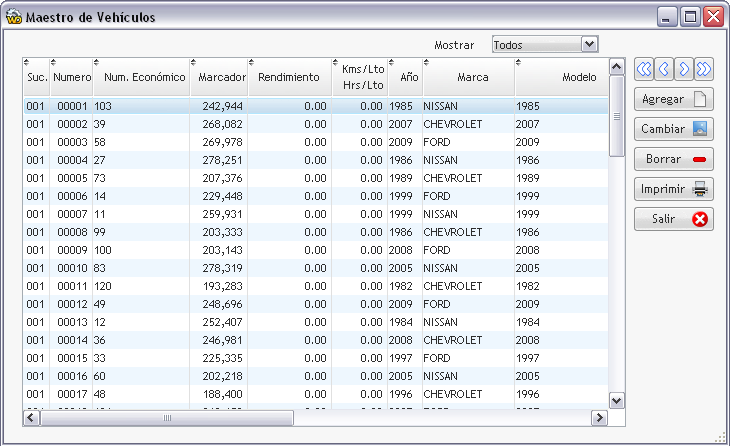This screenshot has width=730, height=446.
Task: Jump to last record with double-right arrows
Action: [704, 69]
